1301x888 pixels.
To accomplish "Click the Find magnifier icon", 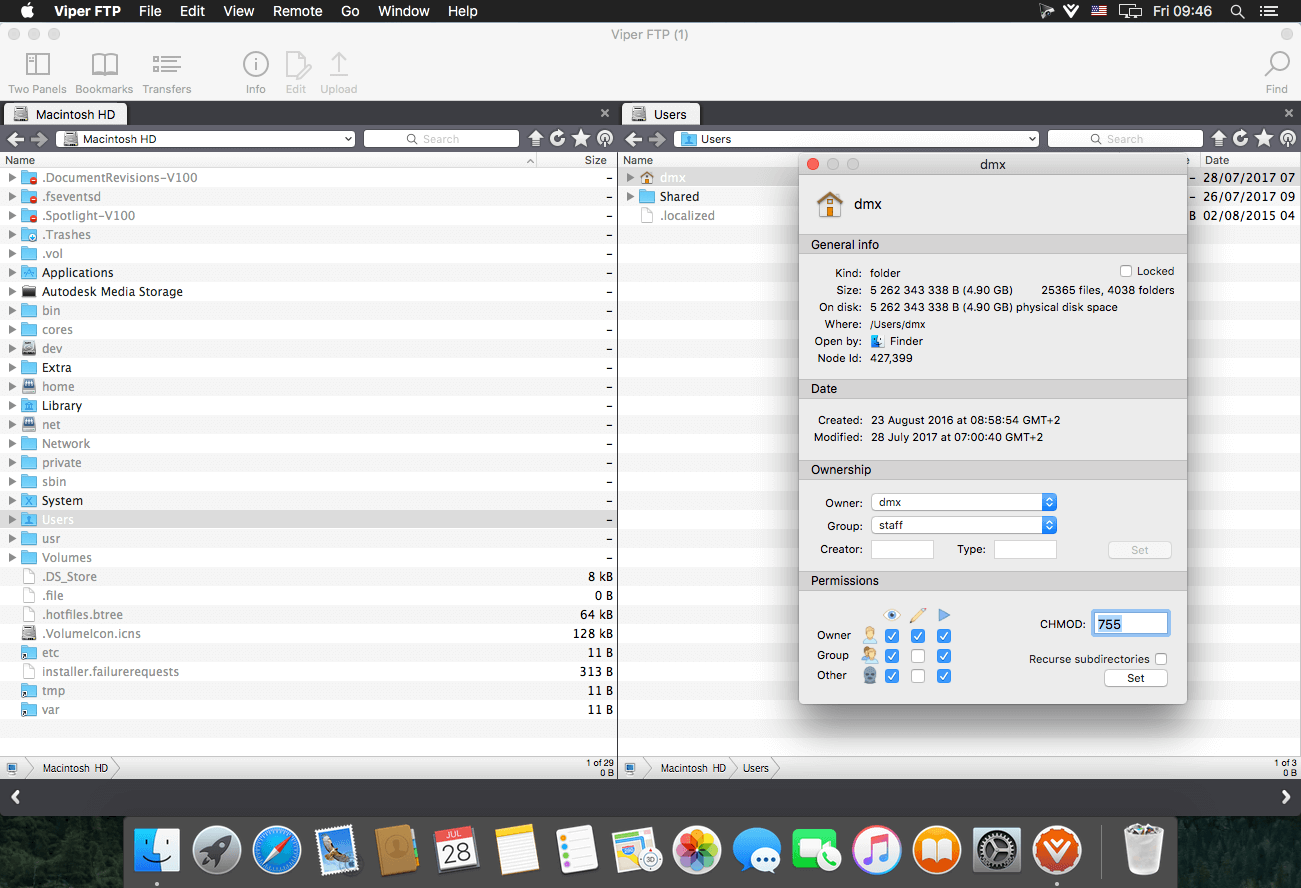I will point(1277,66).
